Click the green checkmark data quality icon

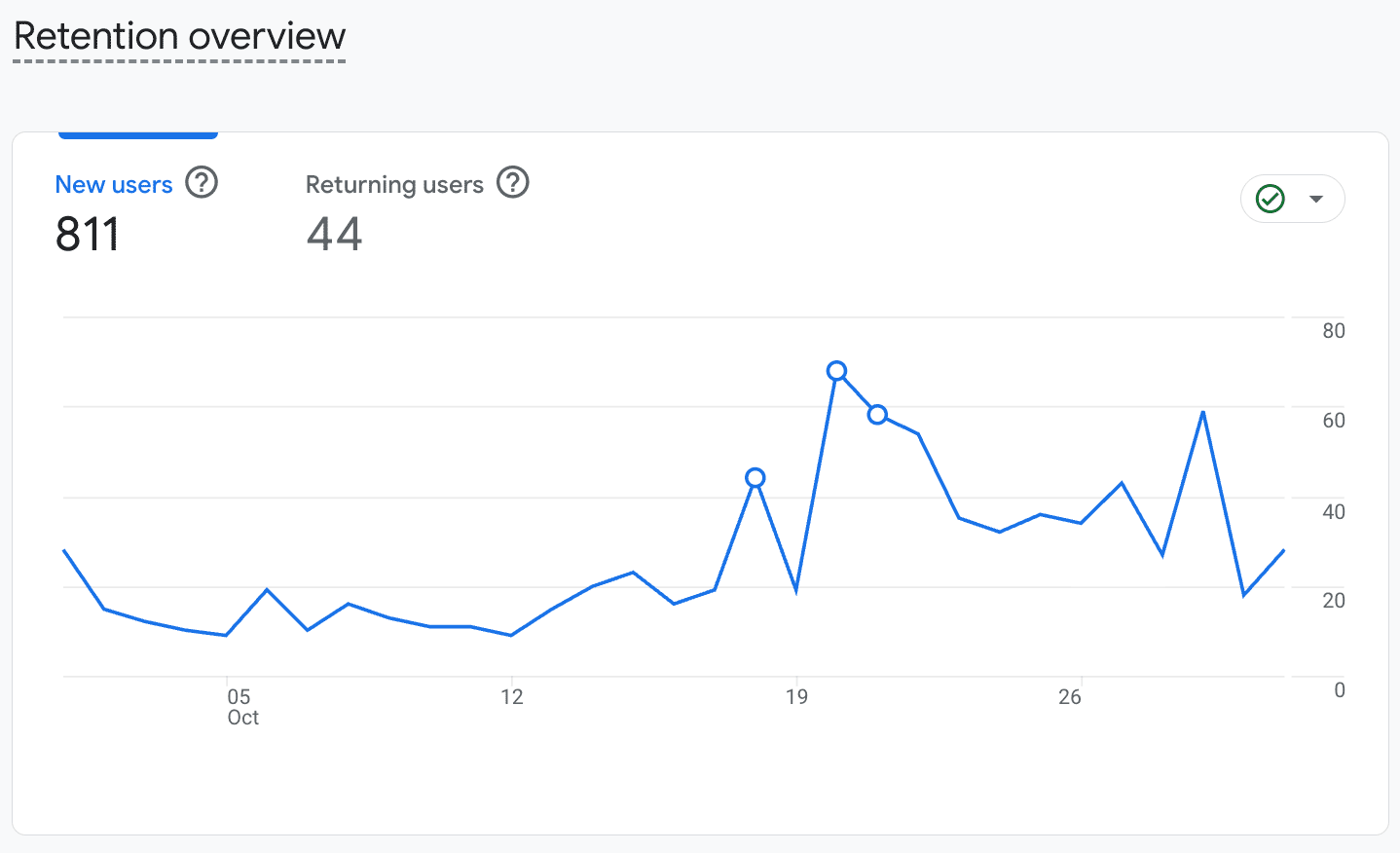coord(1271,199)
